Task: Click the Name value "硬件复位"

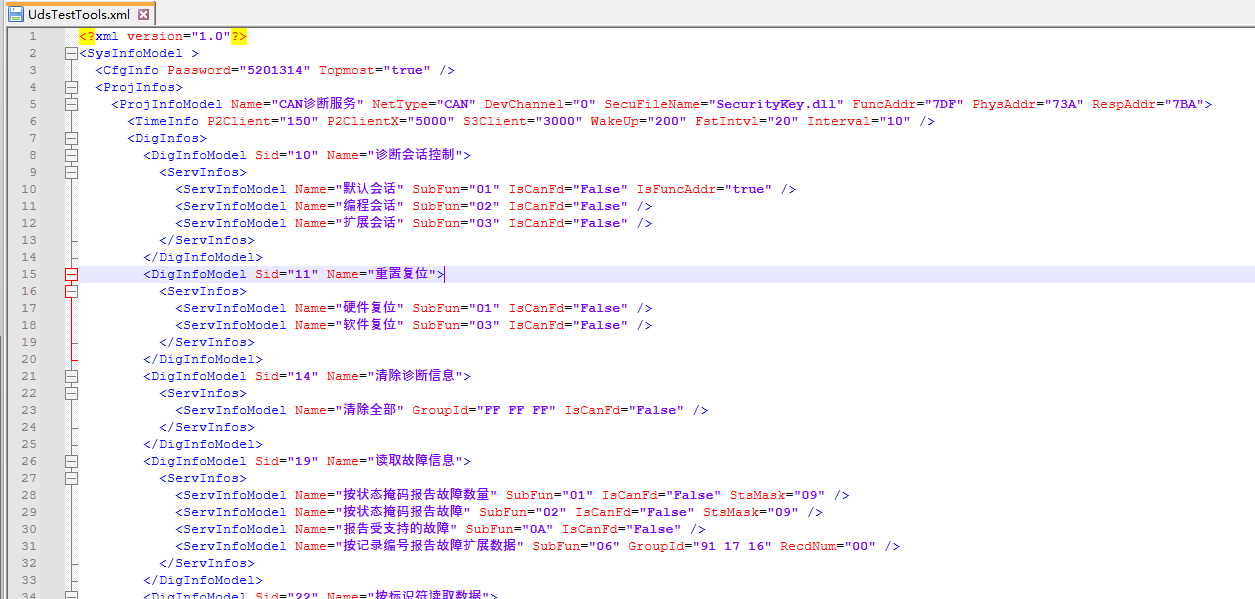Action: [x=369, y=308]
